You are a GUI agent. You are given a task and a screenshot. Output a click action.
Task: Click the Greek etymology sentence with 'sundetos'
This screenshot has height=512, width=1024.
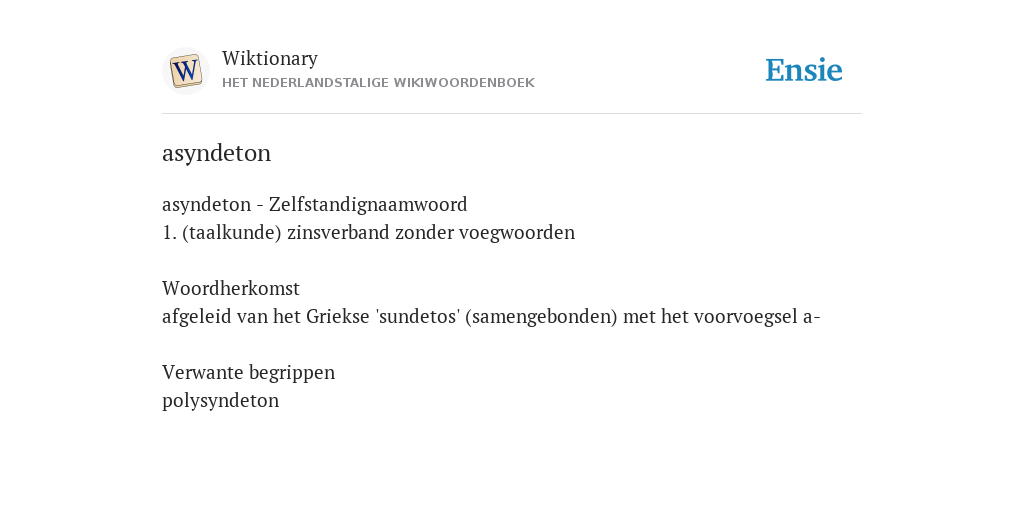[491, 317]
